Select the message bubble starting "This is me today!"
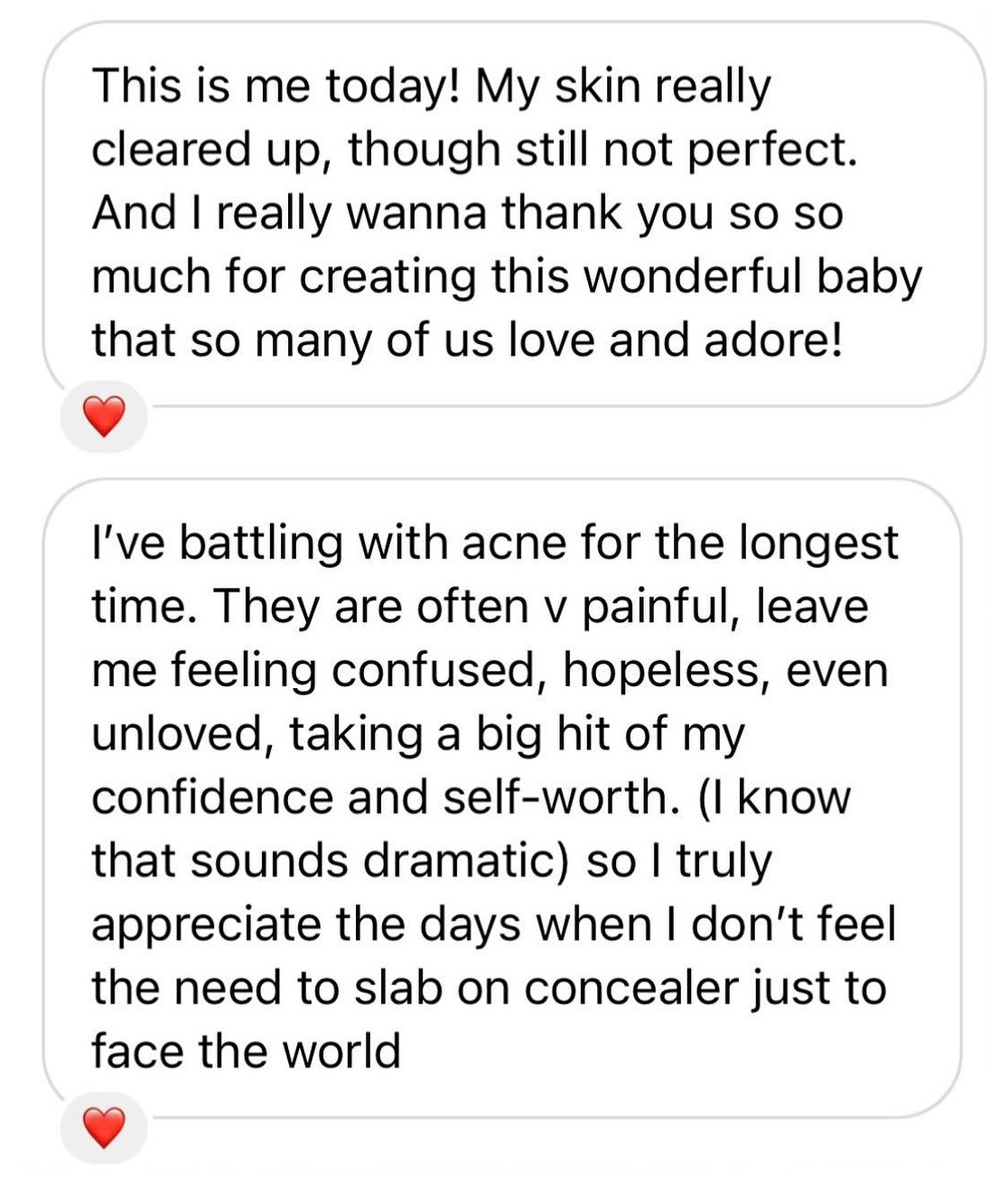 click(515, 214)
